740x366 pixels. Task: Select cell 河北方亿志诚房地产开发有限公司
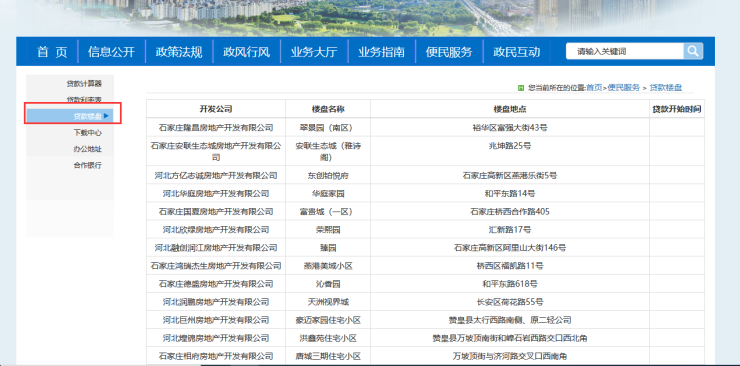point(216,175)
